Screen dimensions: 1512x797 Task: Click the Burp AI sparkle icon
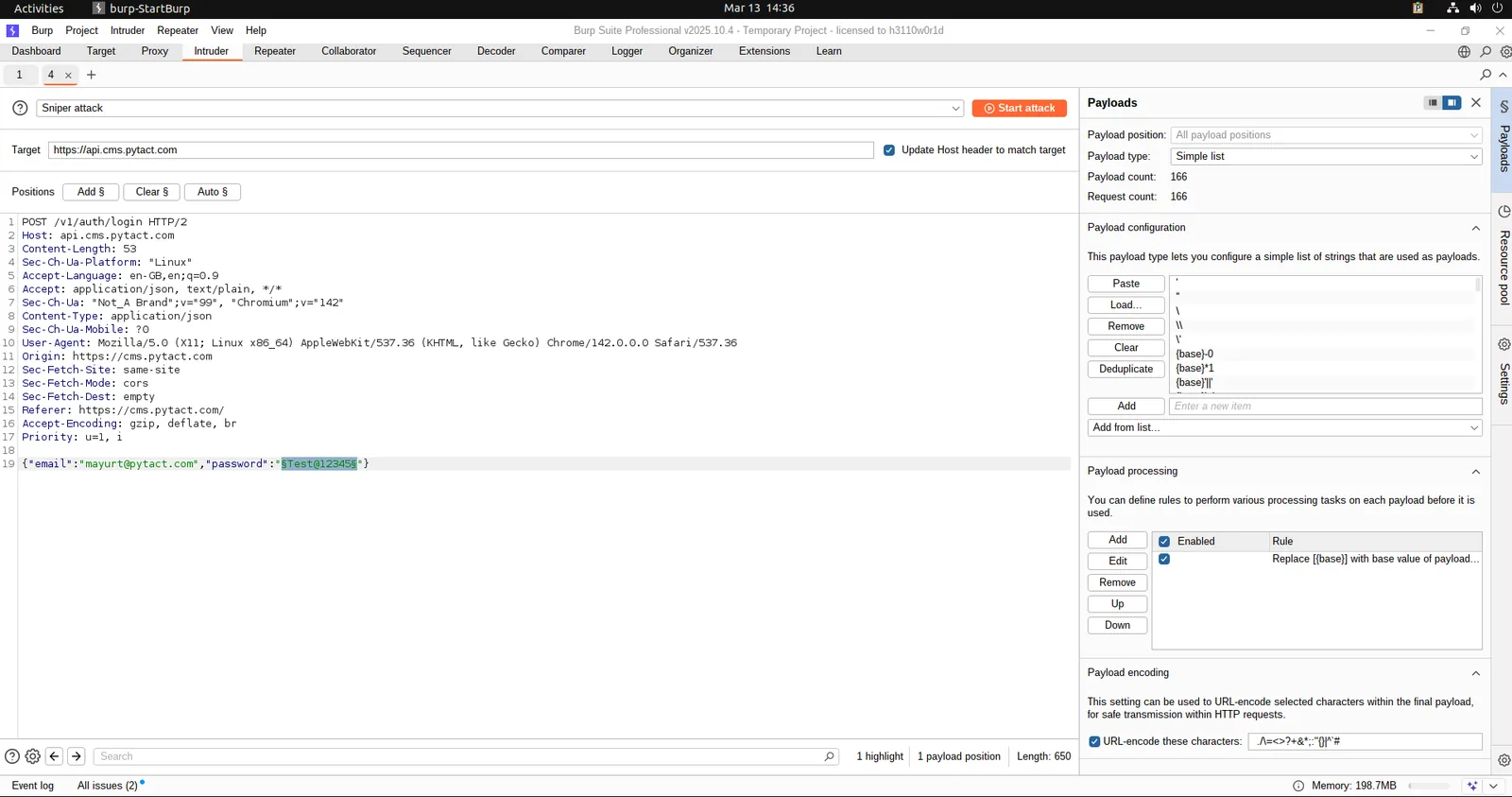tap(1472, 786)
